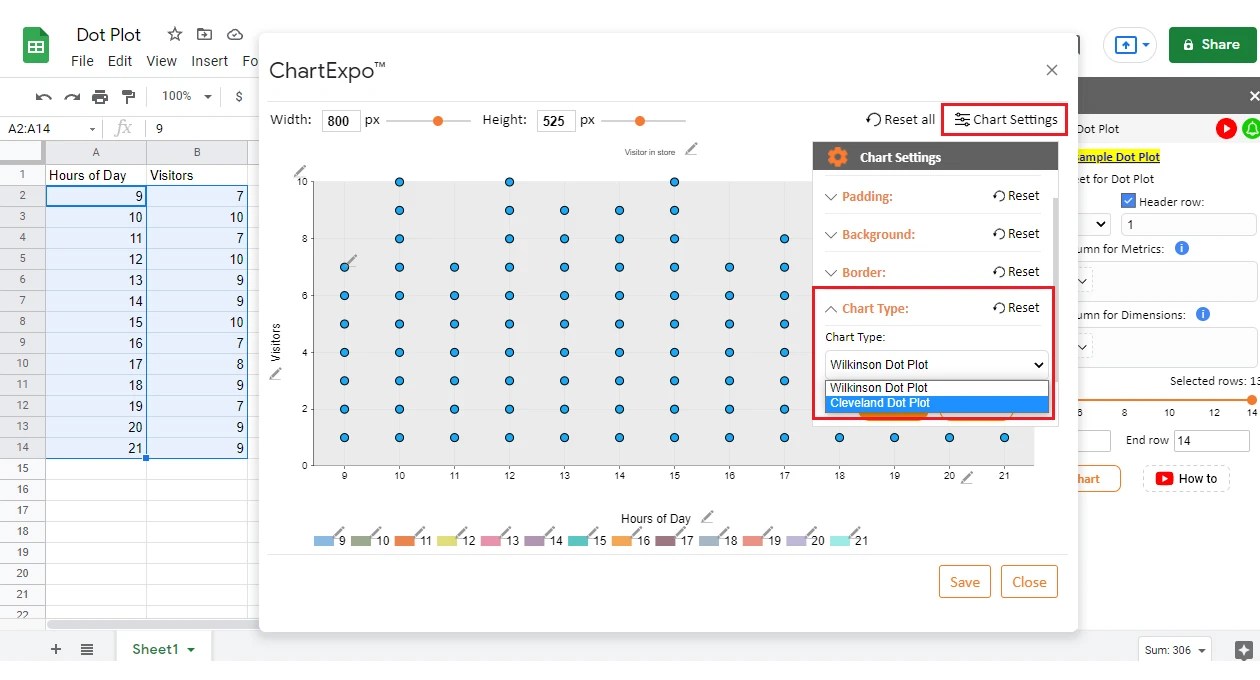Add a new sheet
The image size is (1260, 680).
tap(56, 649)
